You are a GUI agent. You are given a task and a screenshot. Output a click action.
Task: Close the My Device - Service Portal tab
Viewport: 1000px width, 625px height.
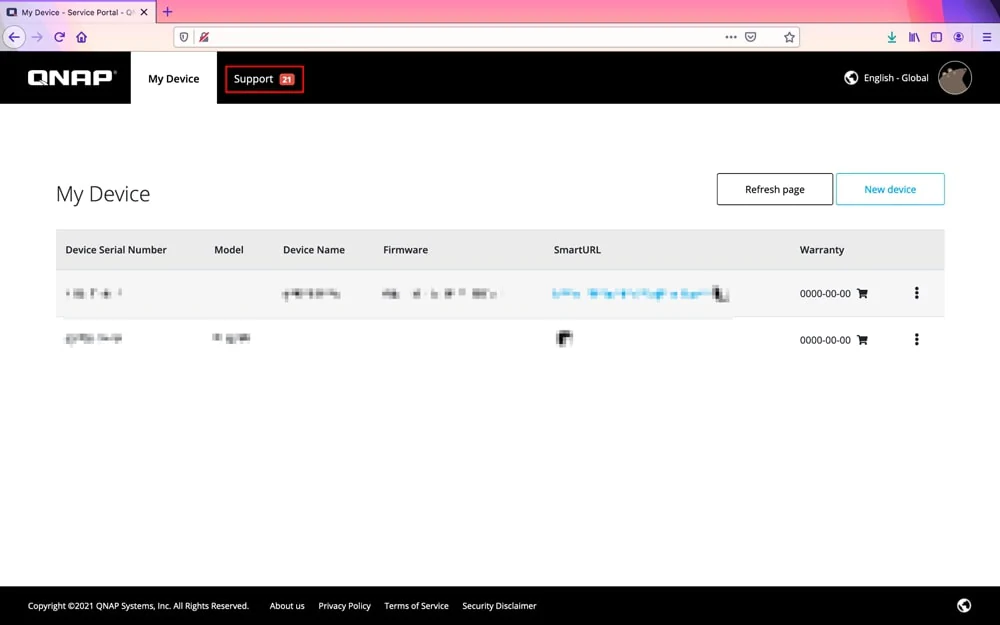point(144,12)
